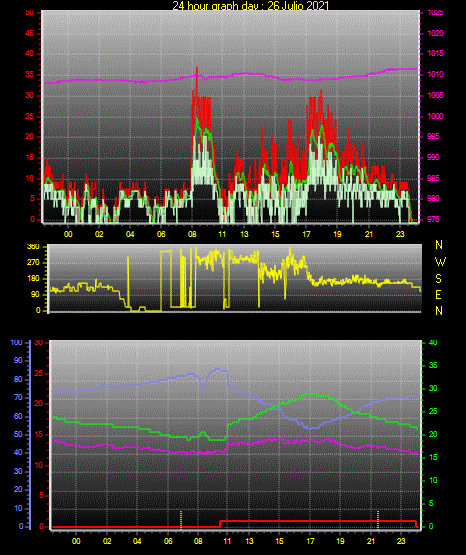Viewport: 466px width, 555px height.
Task: Click the blue 20 label on humidity axis
Action: [18, 490]
